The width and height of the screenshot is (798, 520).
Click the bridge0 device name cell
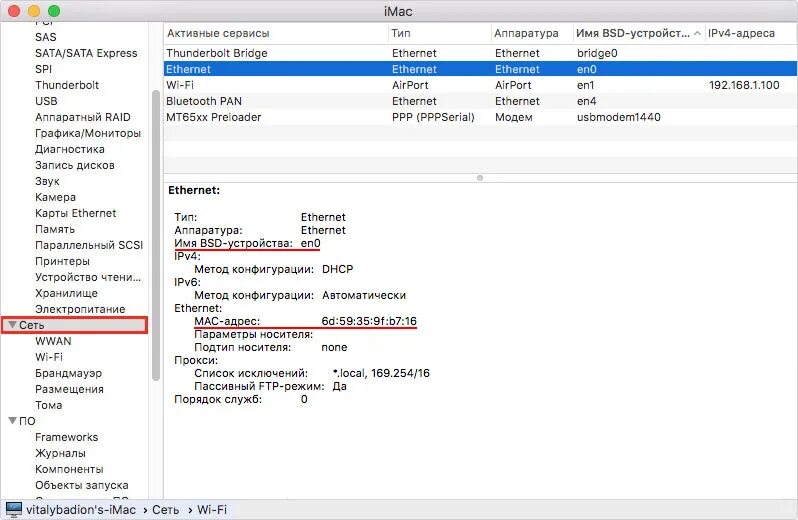597,53
